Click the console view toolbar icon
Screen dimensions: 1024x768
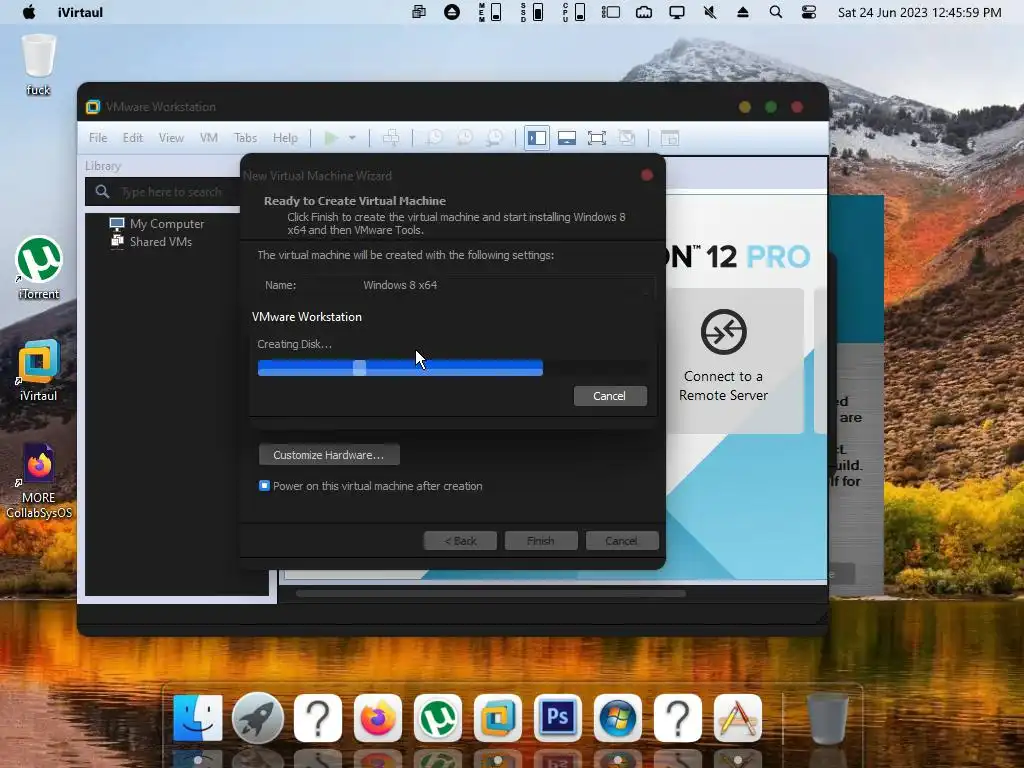(670, 138)
